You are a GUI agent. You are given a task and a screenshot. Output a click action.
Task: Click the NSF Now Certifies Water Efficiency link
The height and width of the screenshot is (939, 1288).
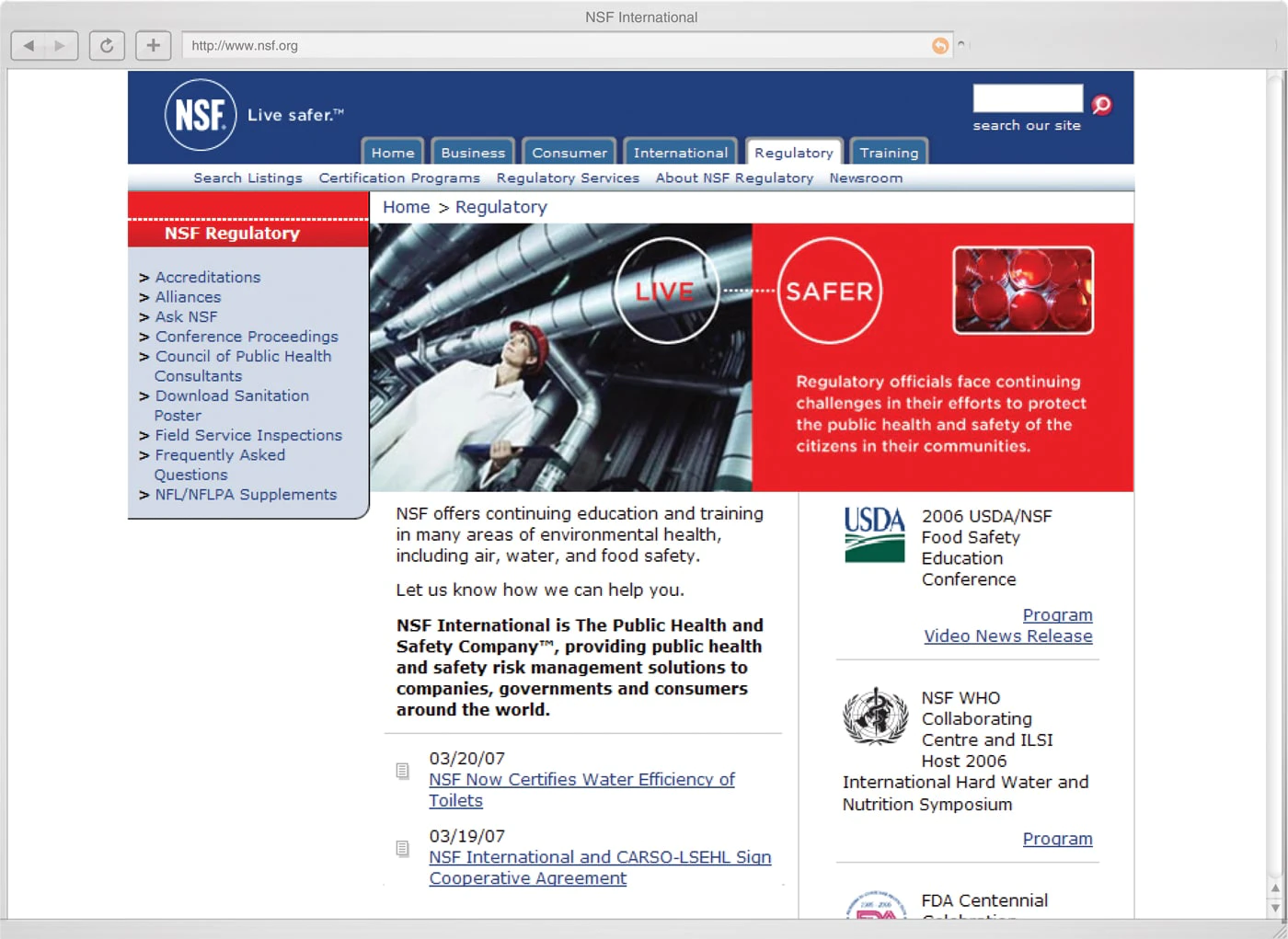click(581, 779)
